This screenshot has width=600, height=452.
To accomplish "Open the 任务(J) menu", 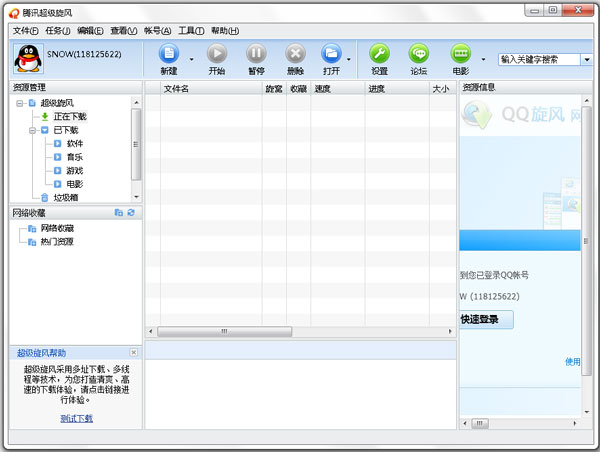I will 58,31.
